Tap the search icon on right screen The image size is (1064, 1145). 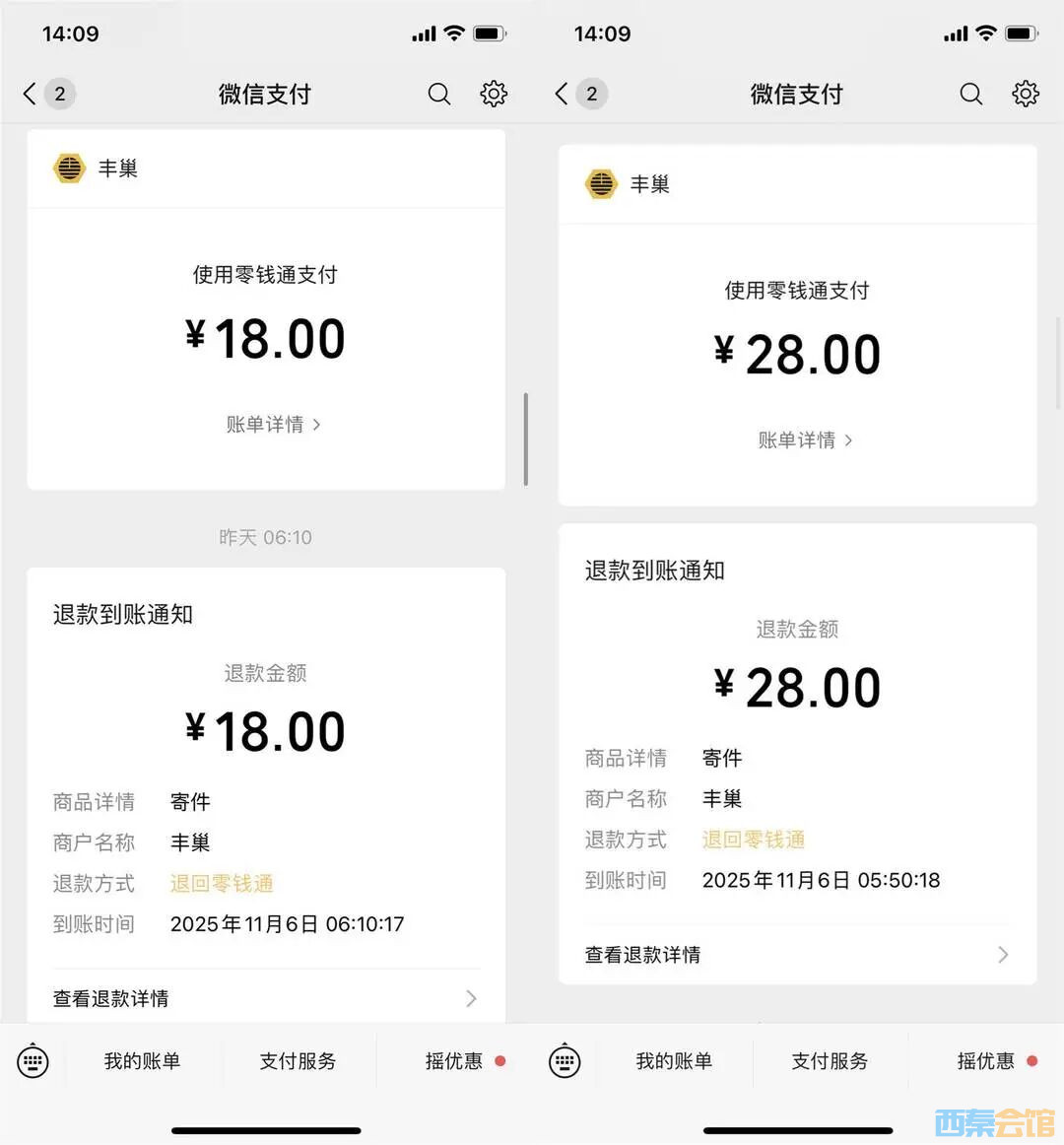pyautogui.click(x=971, y=94)
